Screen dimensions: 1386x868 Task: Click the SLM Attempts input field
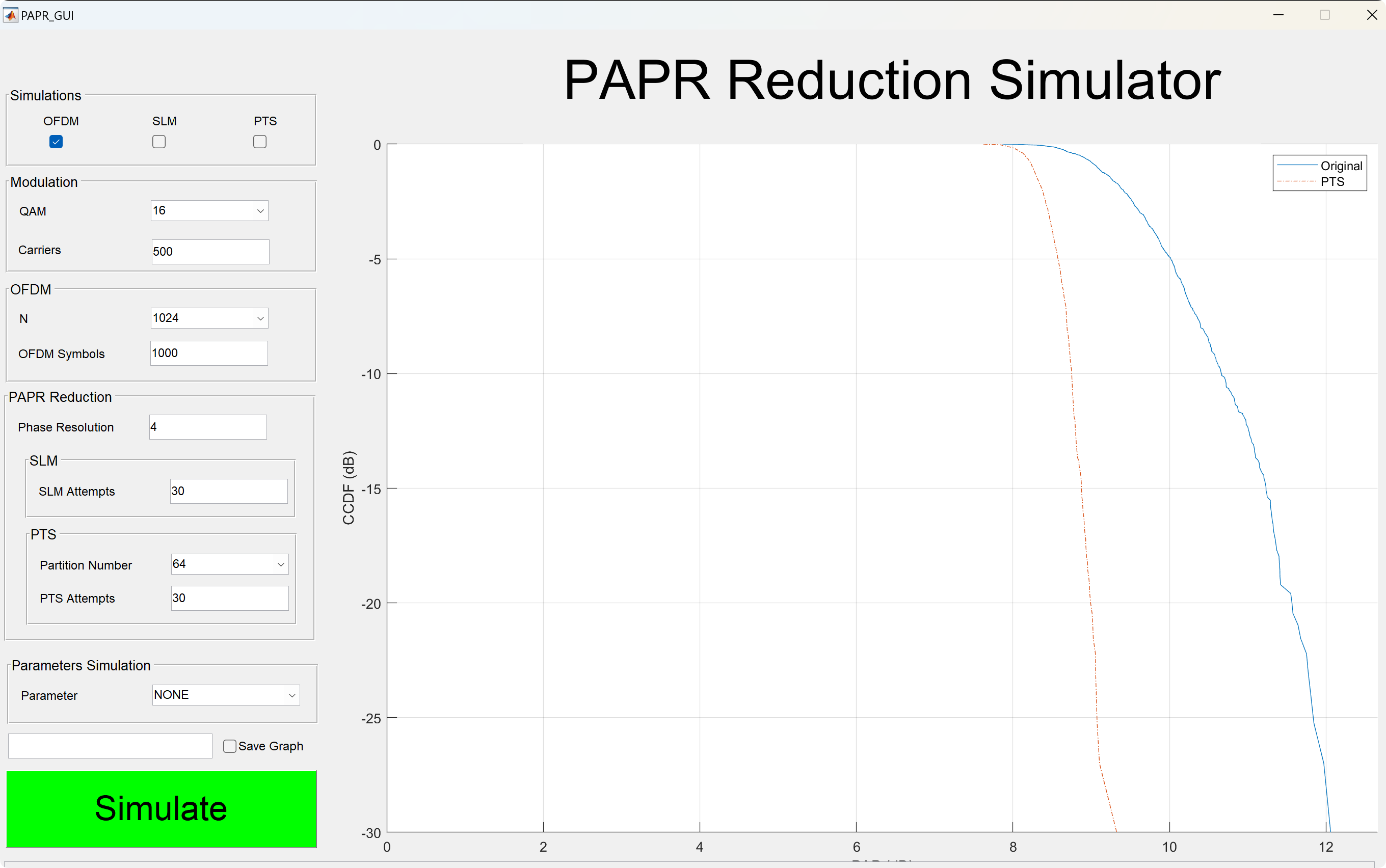point(228,491)
